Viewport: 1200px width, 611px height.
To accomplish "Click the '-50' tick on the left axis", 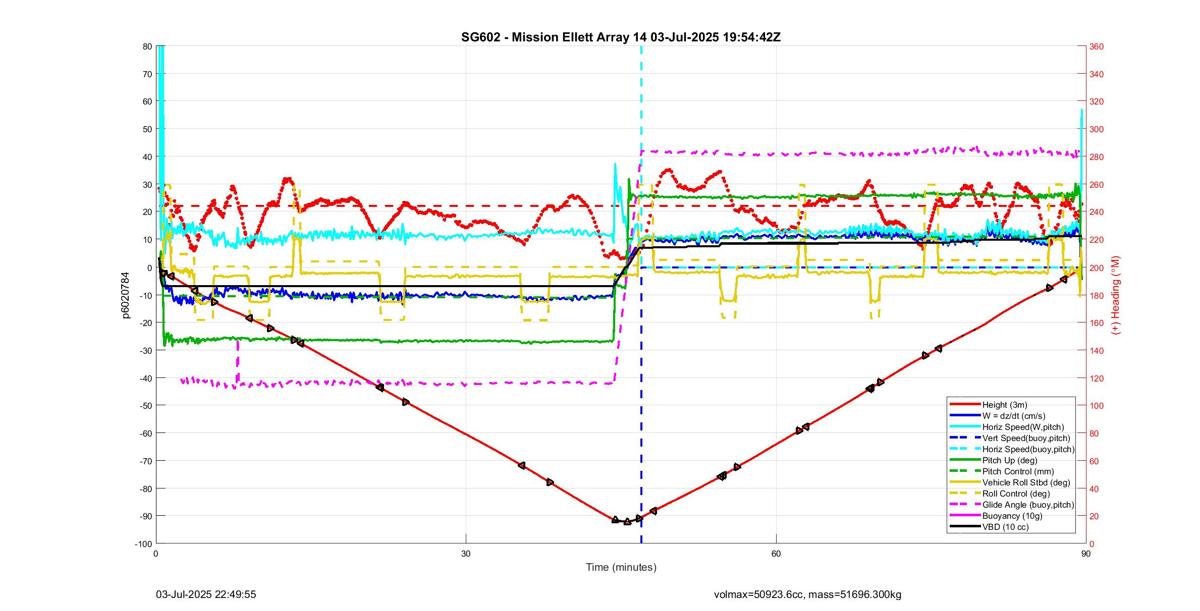I will (144, 405).
